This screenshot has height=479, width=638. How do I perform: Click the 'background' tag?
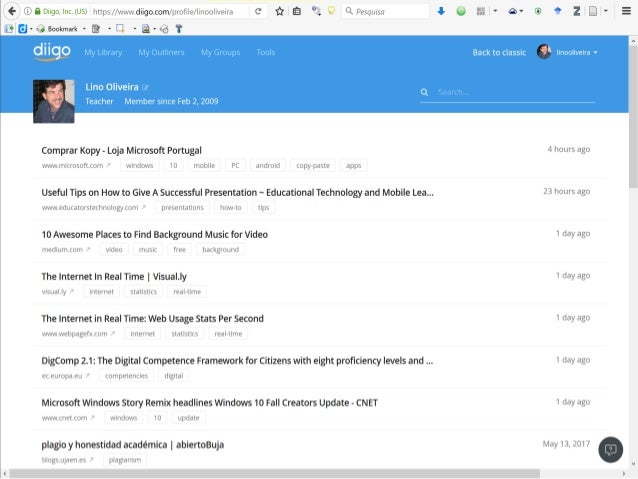(x=221, y=249)
